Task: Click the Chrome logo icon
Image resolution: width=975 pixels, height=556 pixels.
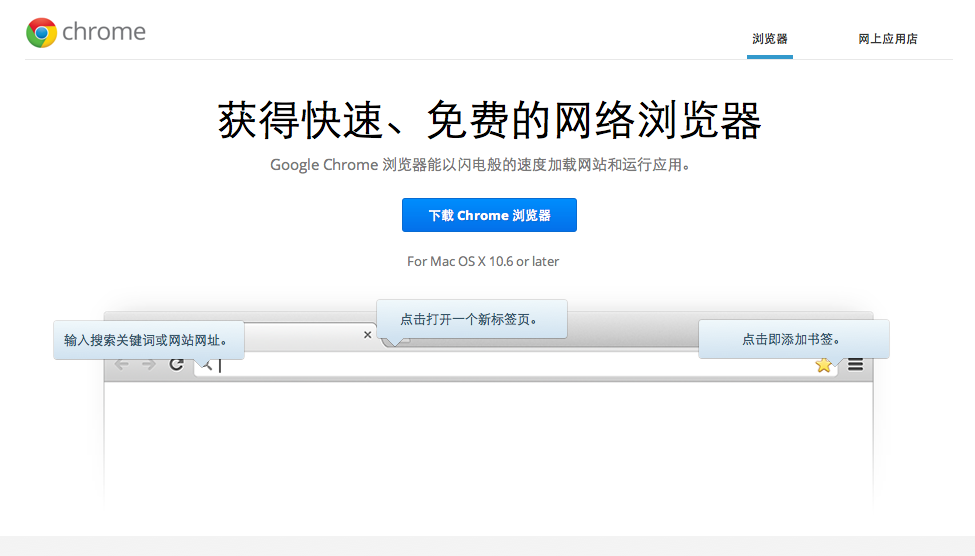Action: (x=41, y=32)
